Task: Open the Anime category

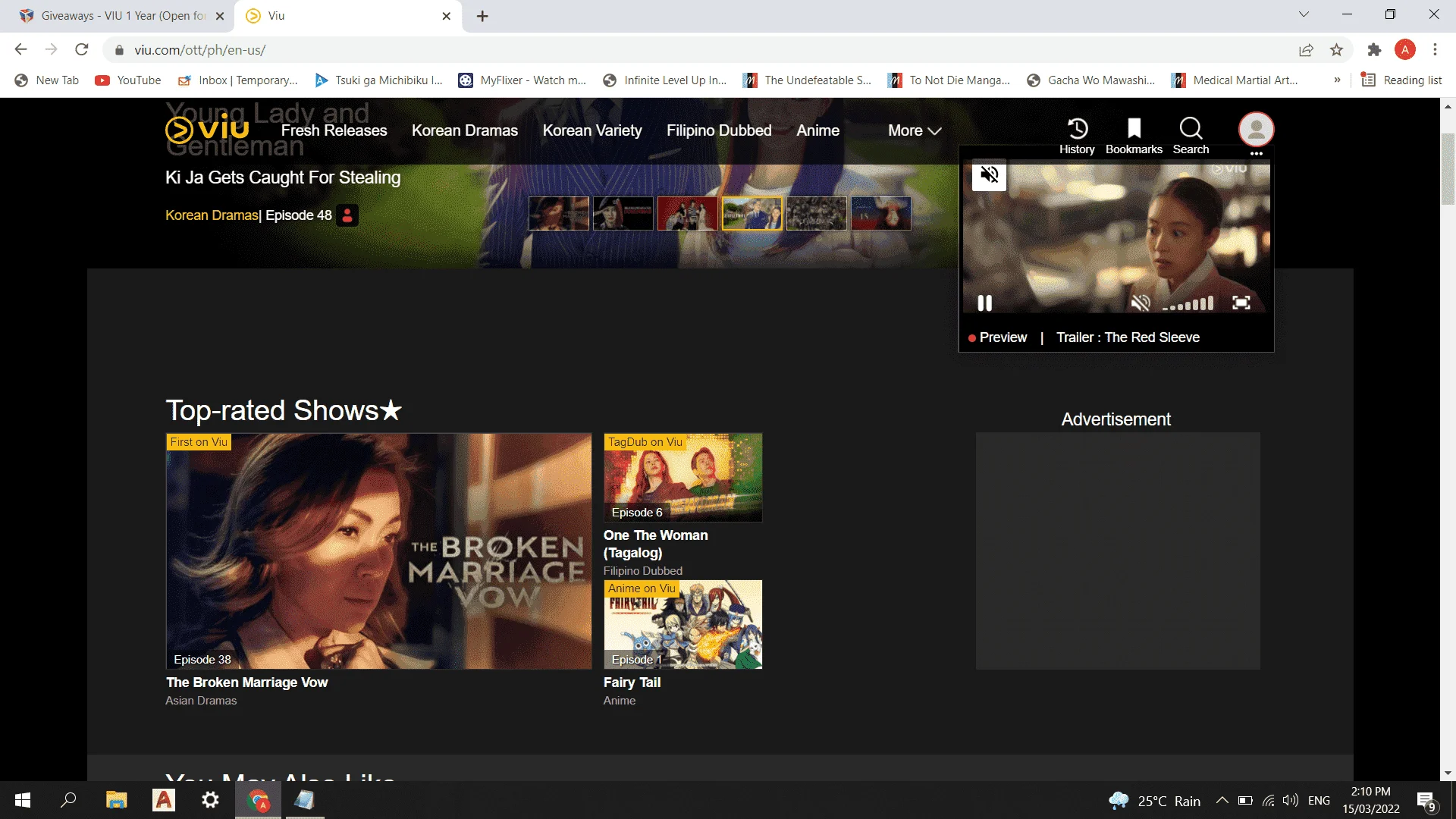Action: 817,130
